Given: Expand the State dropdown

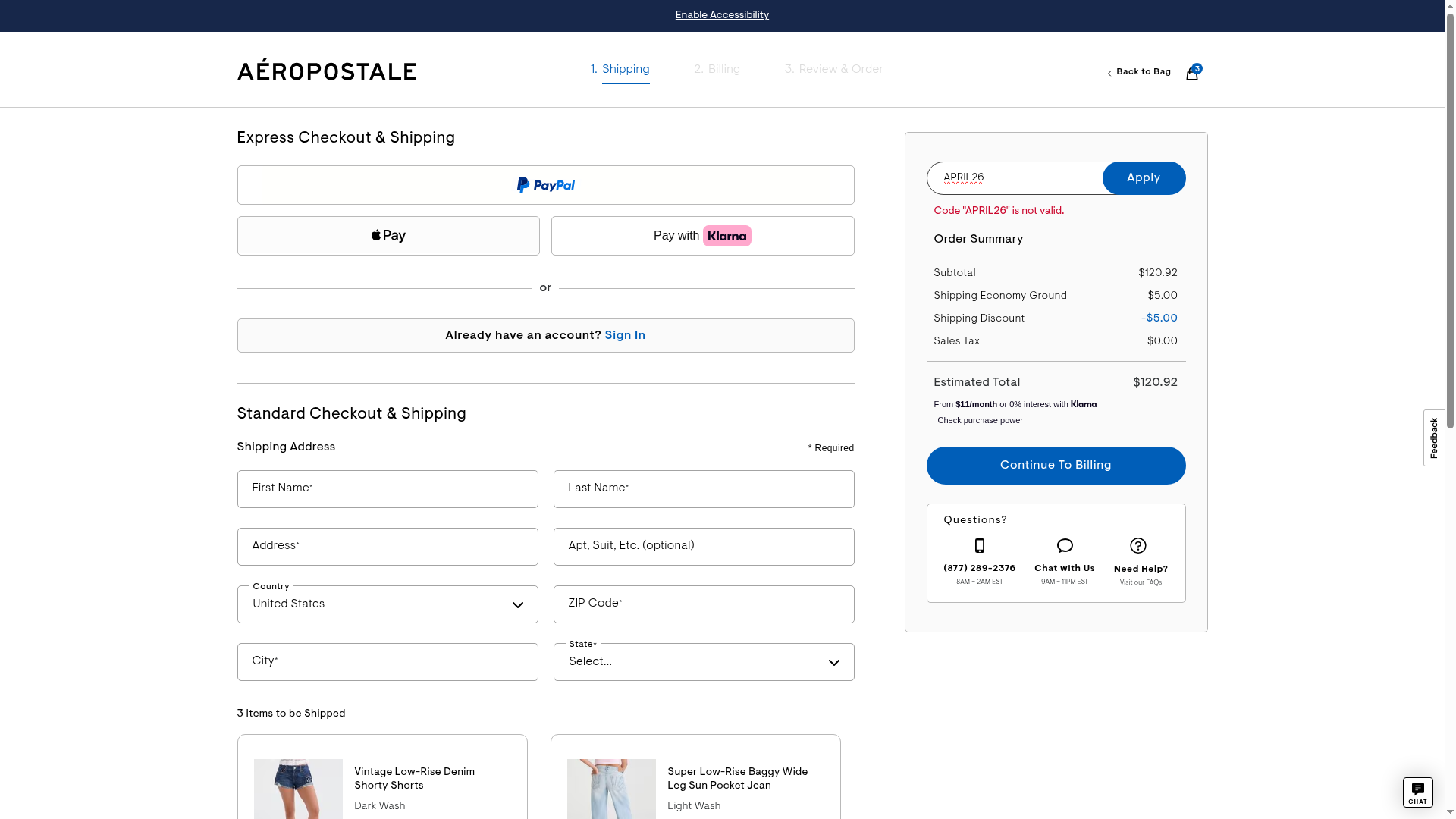Looking at the screenshot, I should tap(704, 662).
